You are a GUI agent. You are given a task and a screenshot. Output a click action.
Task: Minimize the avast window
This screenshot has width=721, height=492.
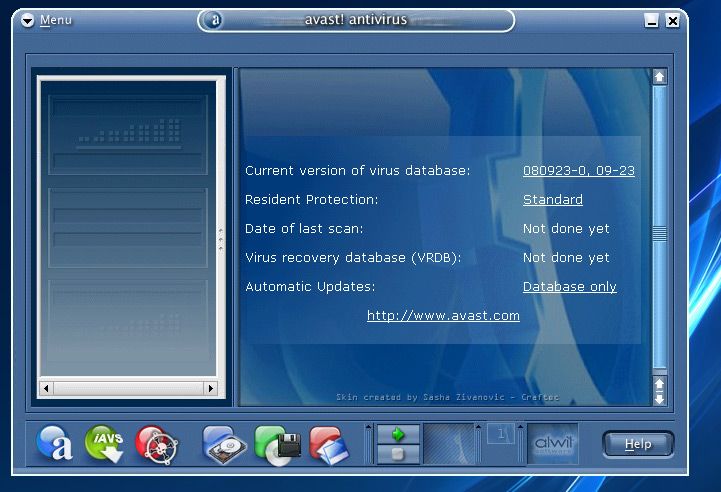[x=651, y=21]
